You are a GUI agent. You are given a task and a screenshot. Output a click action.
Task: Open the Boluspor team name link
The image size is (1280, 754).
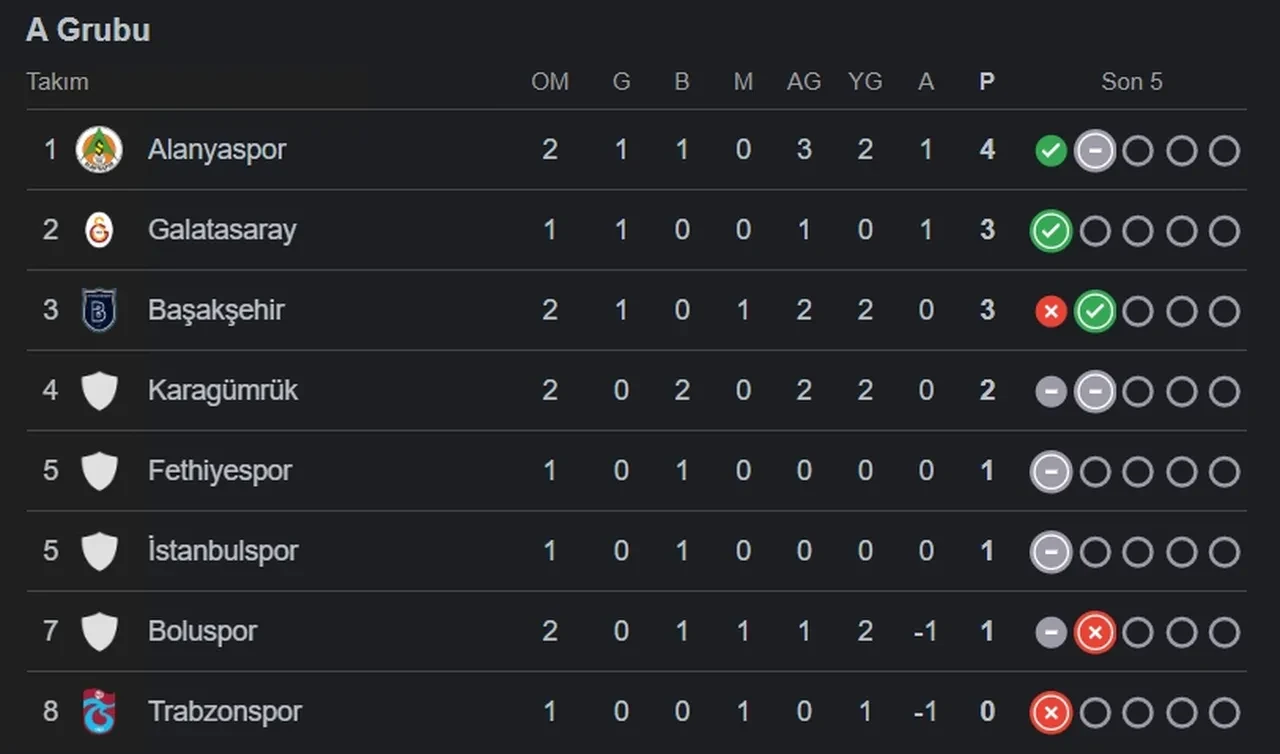click(202, 631)
